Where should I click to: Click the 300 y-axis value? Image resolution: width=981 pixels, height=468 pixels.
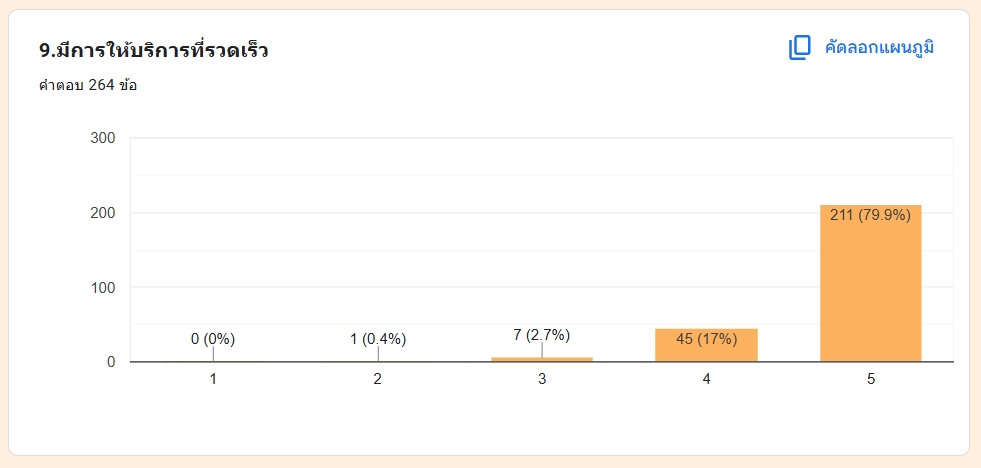click(x=104, y=138)
